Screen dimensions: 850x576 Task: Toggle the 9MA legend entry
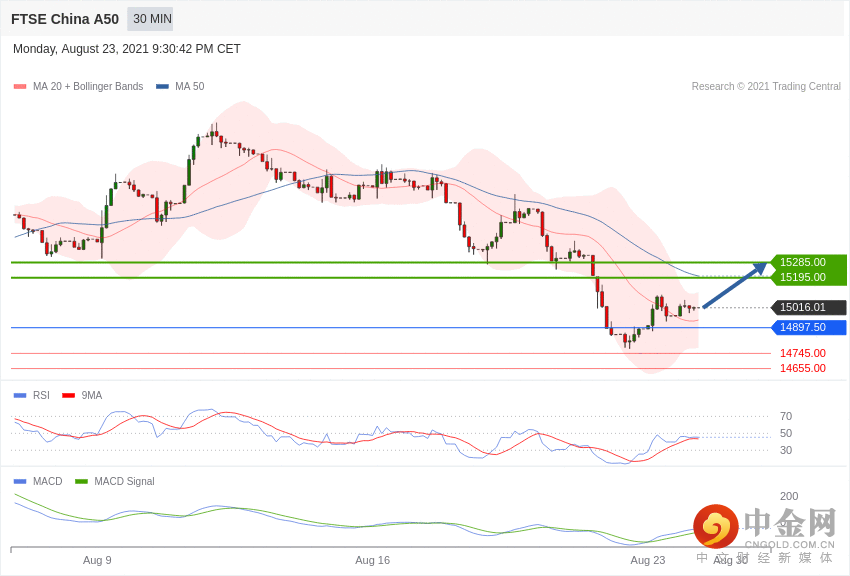coord(82,396)
